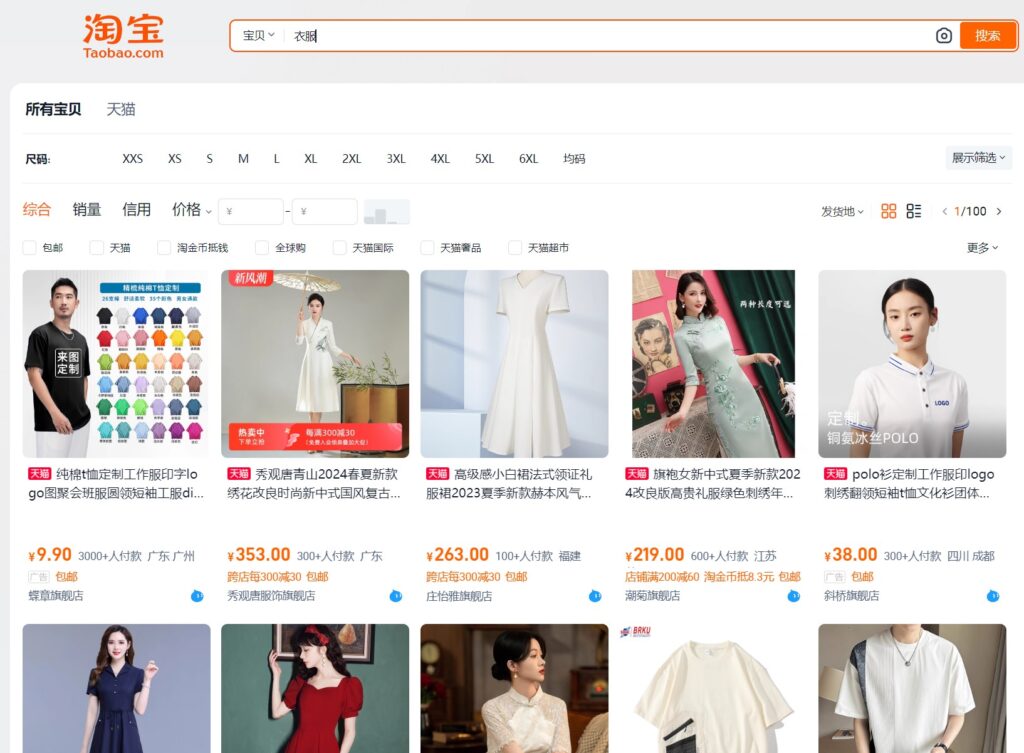
Task: Open 高级感小白裙 product title
Action: 509,483
